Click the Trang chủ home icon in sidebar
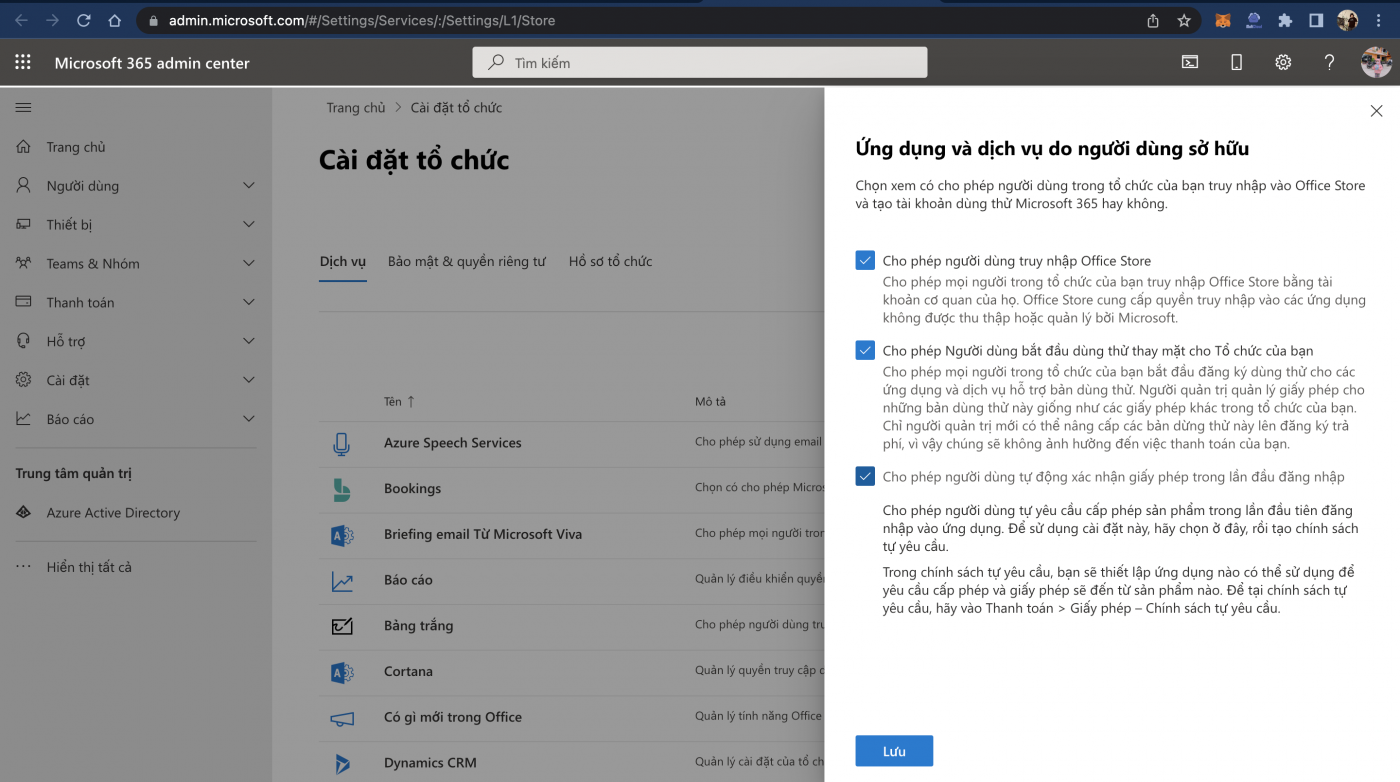The height and width of the screenshot is (782, 1400). (x=24, y=147)
